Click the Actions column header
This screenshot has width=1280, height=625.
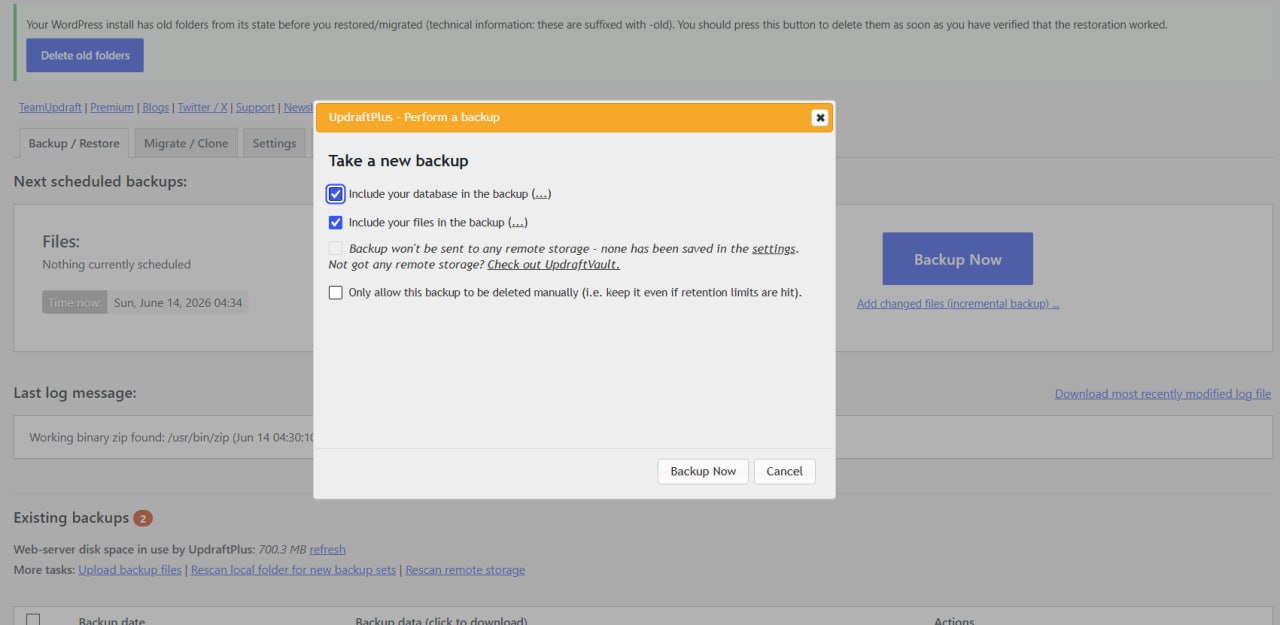click(x=954, y=621)
